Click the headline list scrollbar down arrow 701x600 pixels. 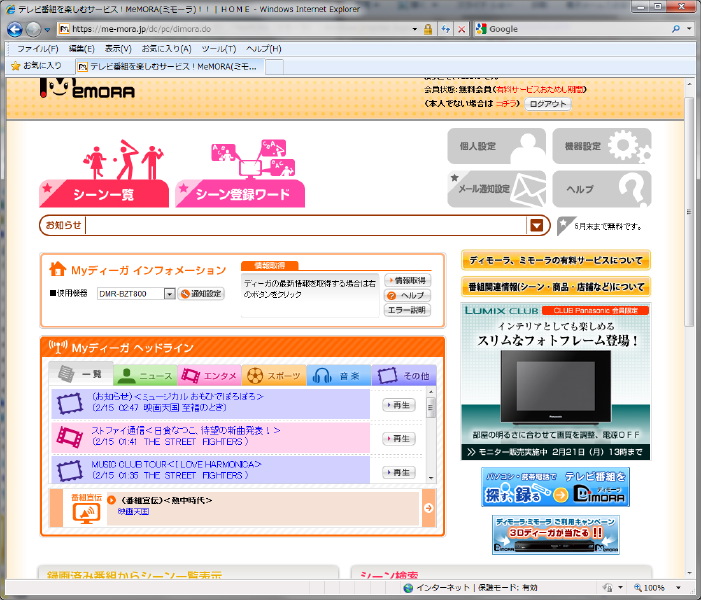431,477
